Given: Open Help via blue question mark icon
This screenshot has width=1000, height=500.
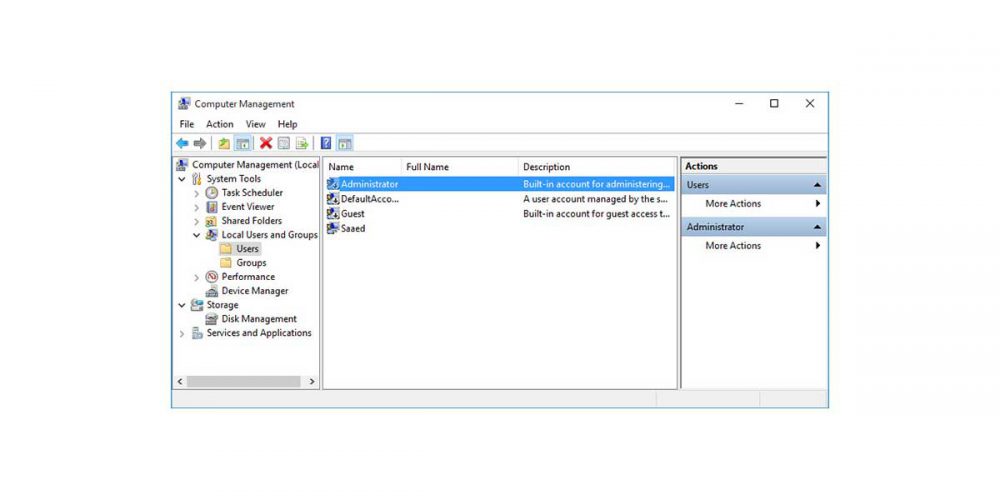Looking at the screenshot, I should click(x=326, y=143).
